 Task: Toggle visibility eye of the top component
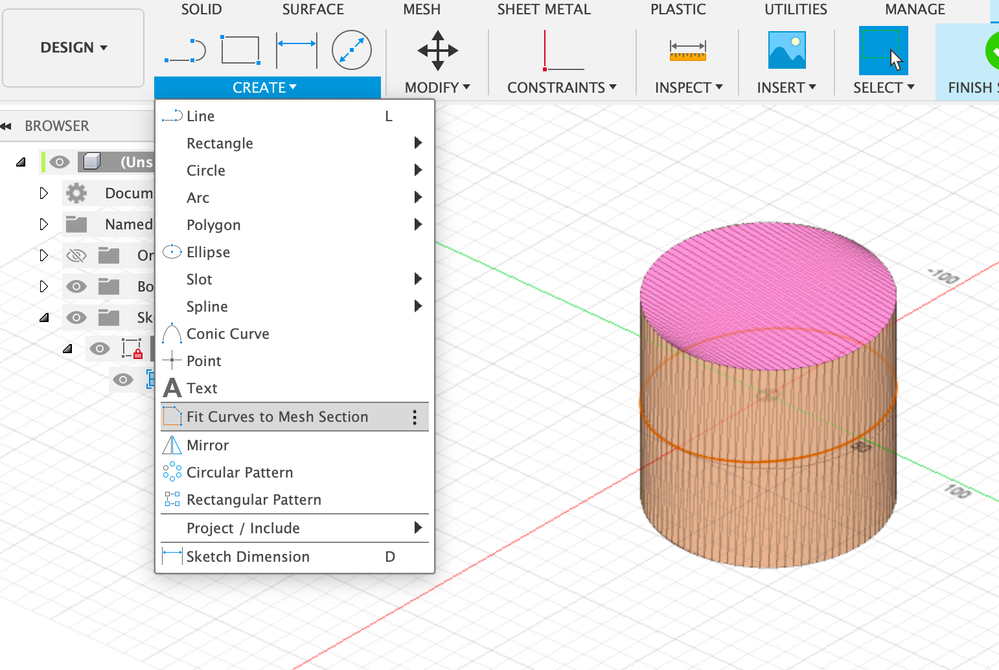coord(59,162)
